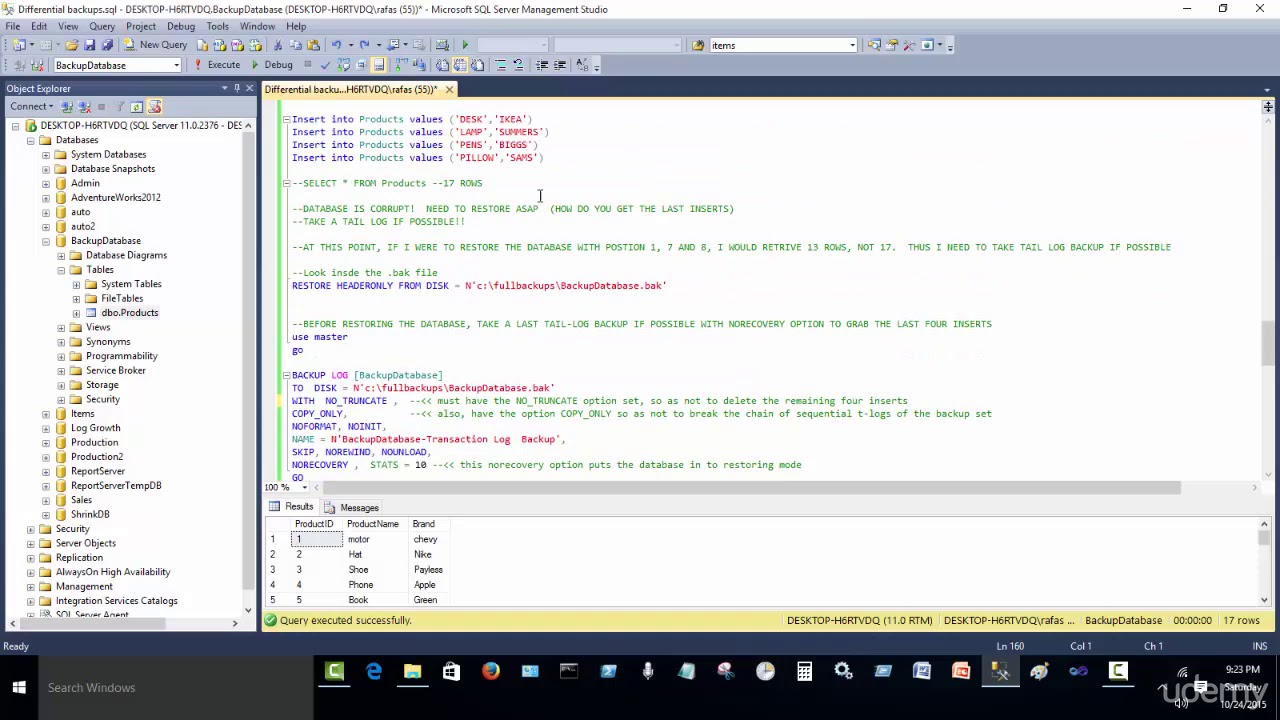This screenshot has width=1280, height=720.
Task: Expand the AdventureWorks2012 database node
Action: coord(46,198)
